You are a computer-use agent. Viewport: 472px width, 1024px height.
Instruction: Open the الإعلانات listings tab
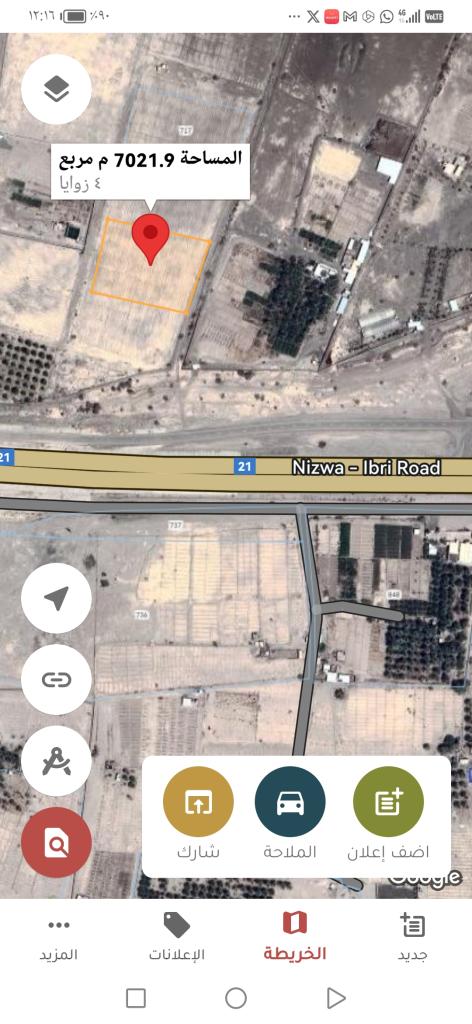point(176,939)
